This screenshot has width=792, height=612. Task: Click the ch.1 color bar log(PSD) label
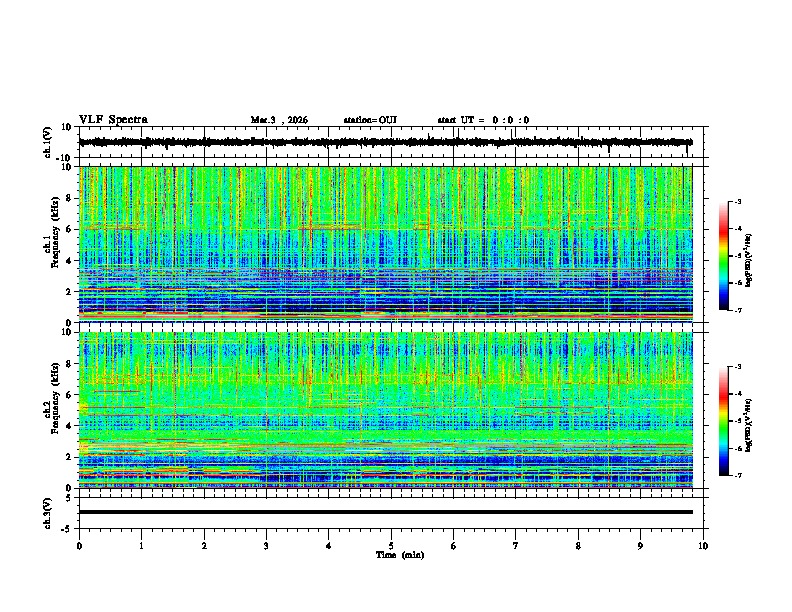pyautogui.click(x=749, y=260)
